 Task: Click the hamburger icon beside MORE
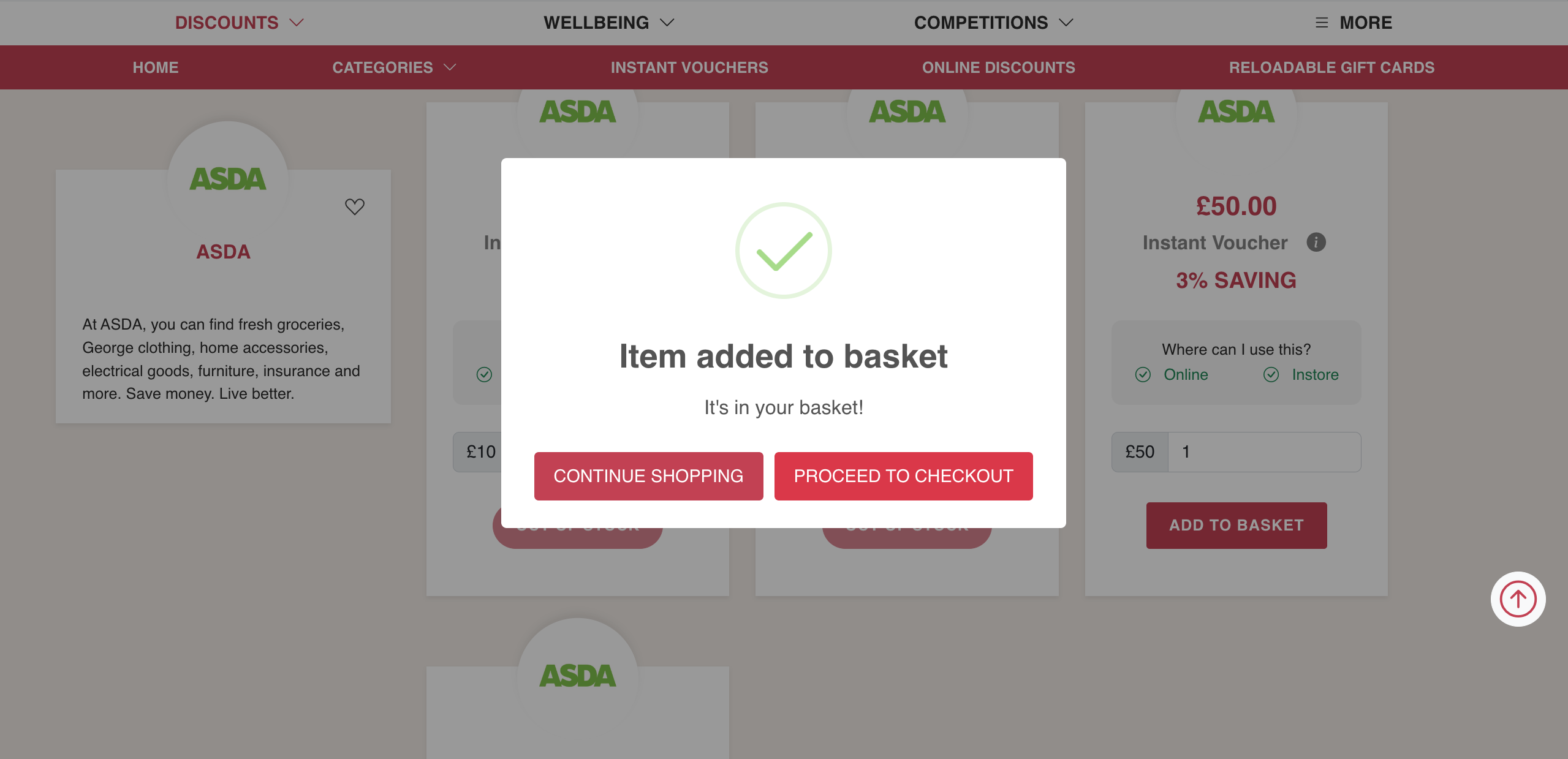pos(1322,23)
